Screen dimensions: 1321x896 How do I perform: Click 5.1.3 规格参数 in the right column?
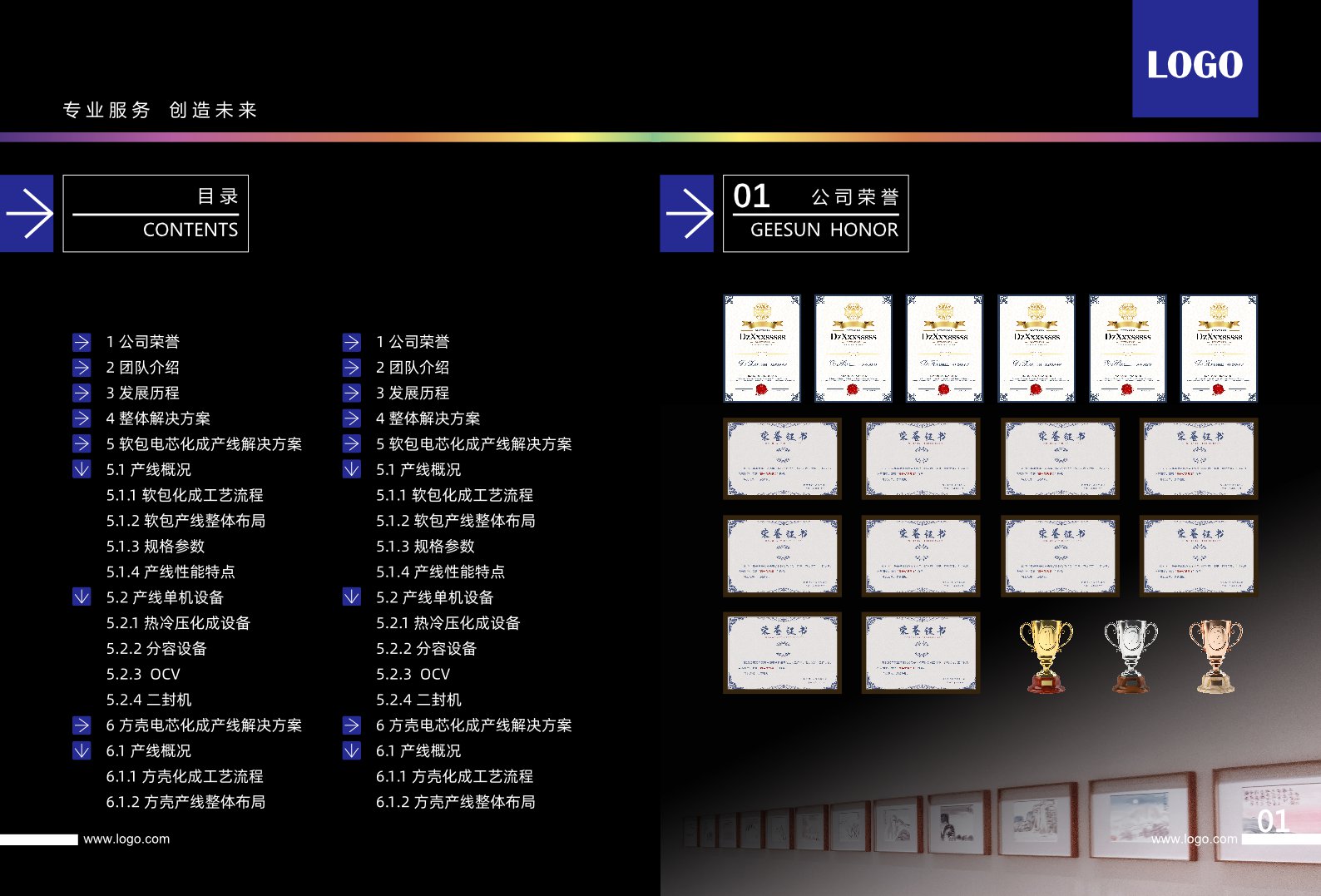[425, 547]
